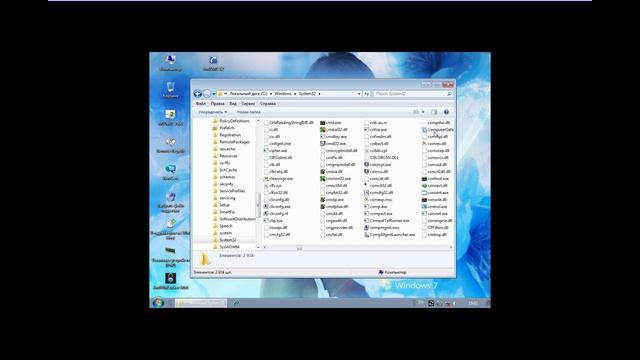
Task: Select the colorcpl.exe file icon
Action: [x=367, y=164]
